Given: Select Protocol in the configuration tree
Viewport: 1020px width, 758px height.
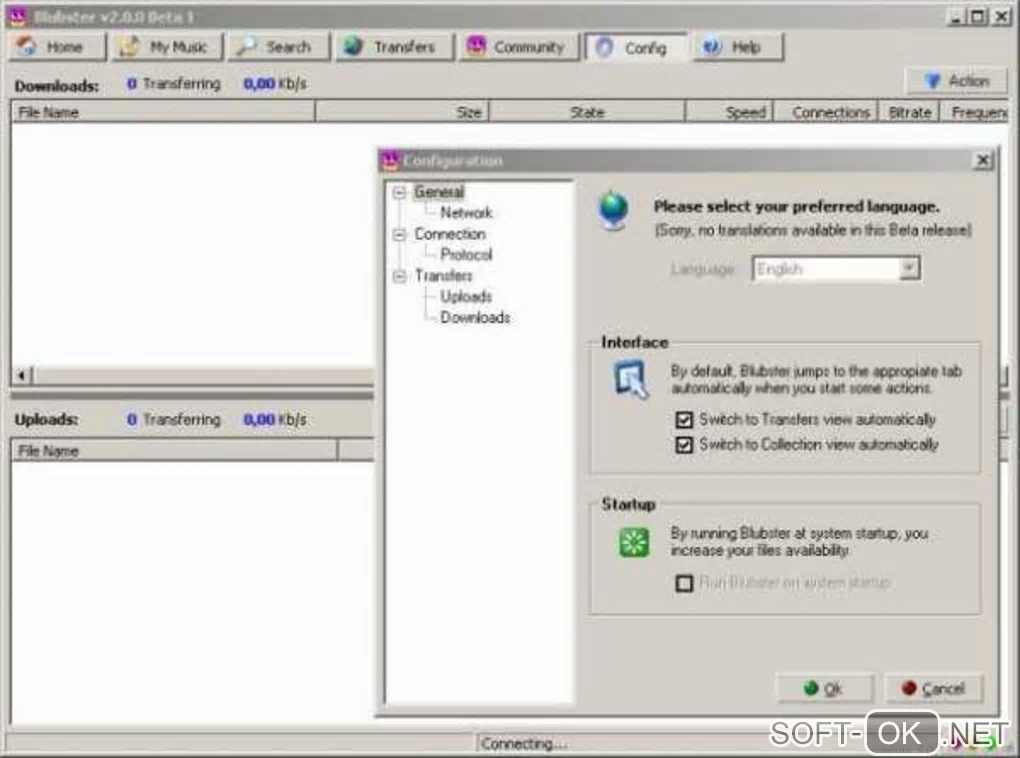Looking at the screenshot, I should click(x=466, y=254).
